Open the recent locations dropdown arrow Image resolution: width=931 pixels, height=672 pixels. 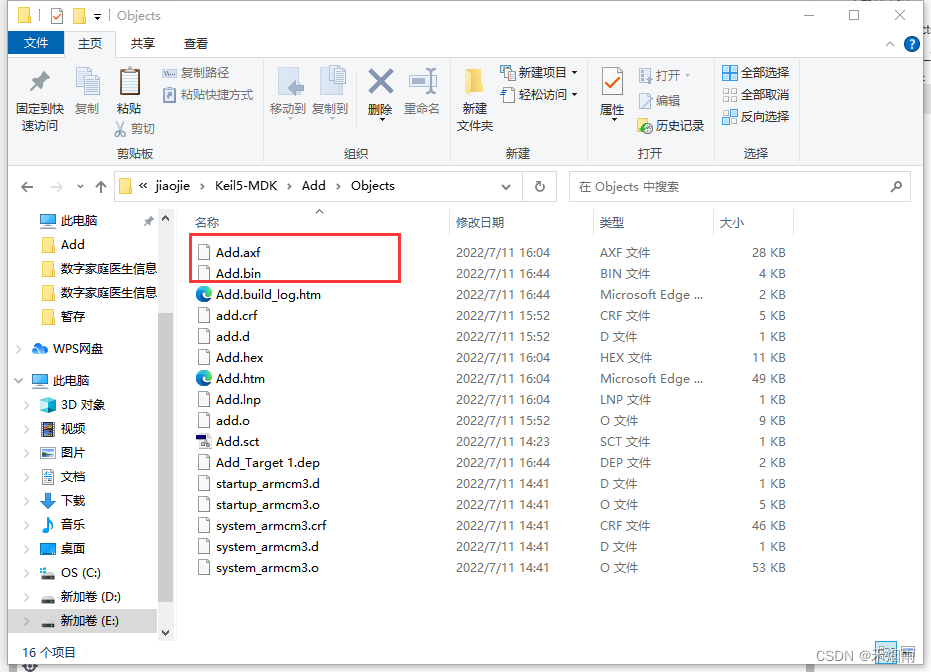point(80,187)
